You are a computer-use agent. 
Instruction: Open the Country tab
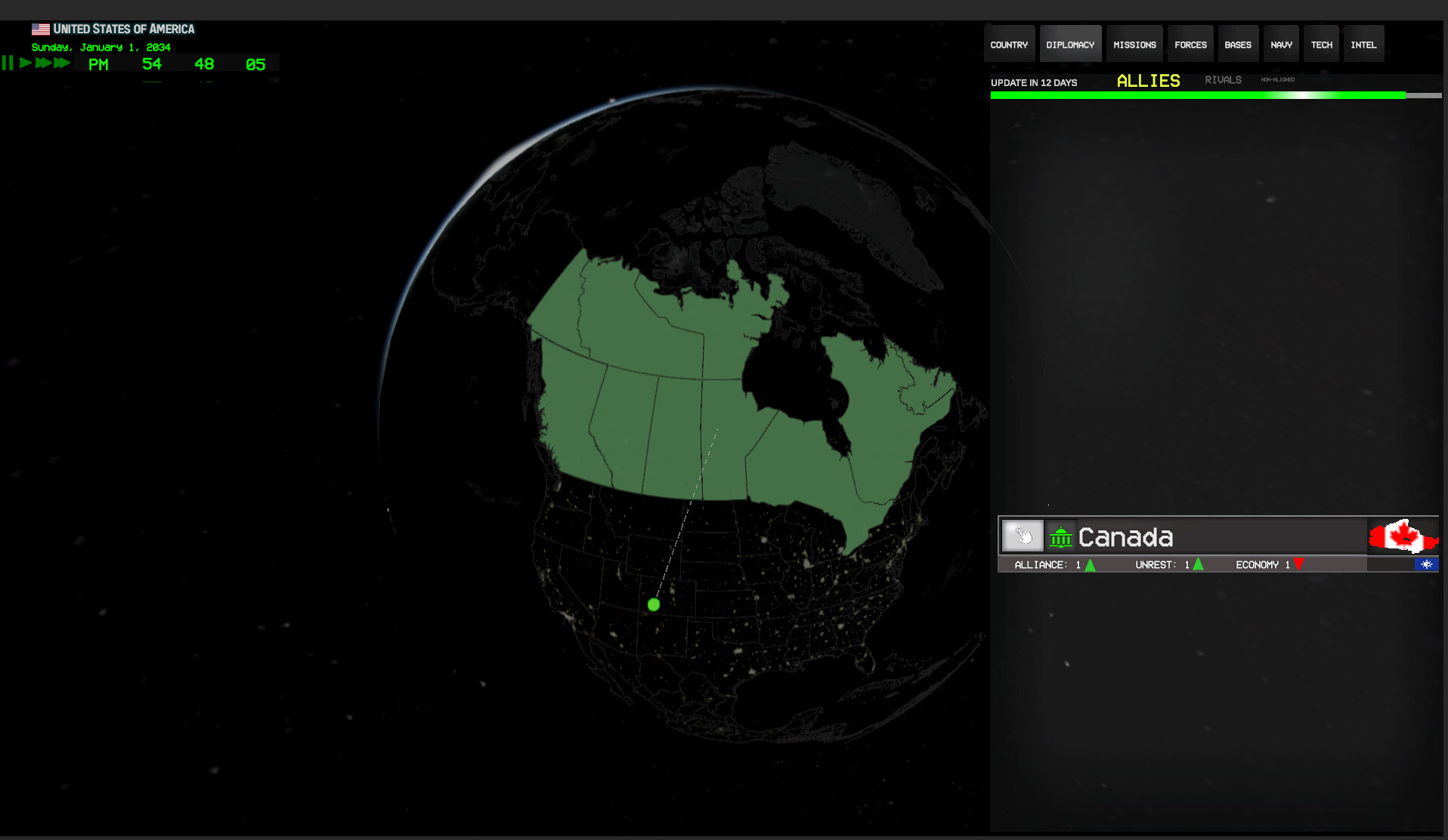tap(1009, 44)
